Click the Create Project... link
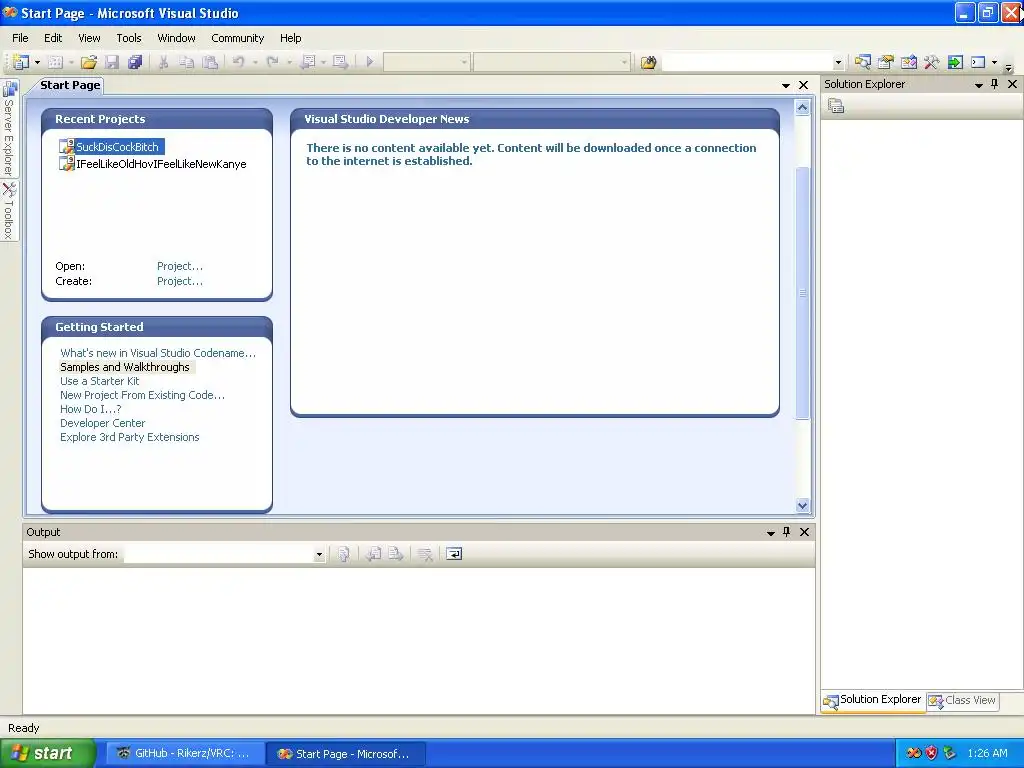 coord(180,281)
